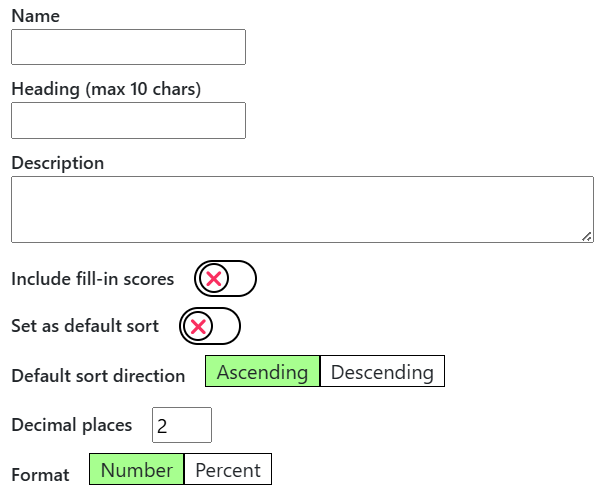Click red X knob on fill-in scores switch
601x492 pixels.
click(x=213, y=279)
